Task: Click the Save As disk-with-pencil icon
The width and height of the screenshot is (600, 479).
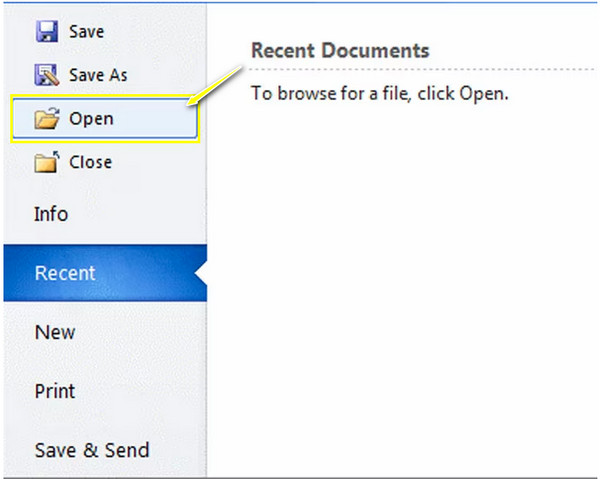Action: pyautogui.click(x=47, y=75)
